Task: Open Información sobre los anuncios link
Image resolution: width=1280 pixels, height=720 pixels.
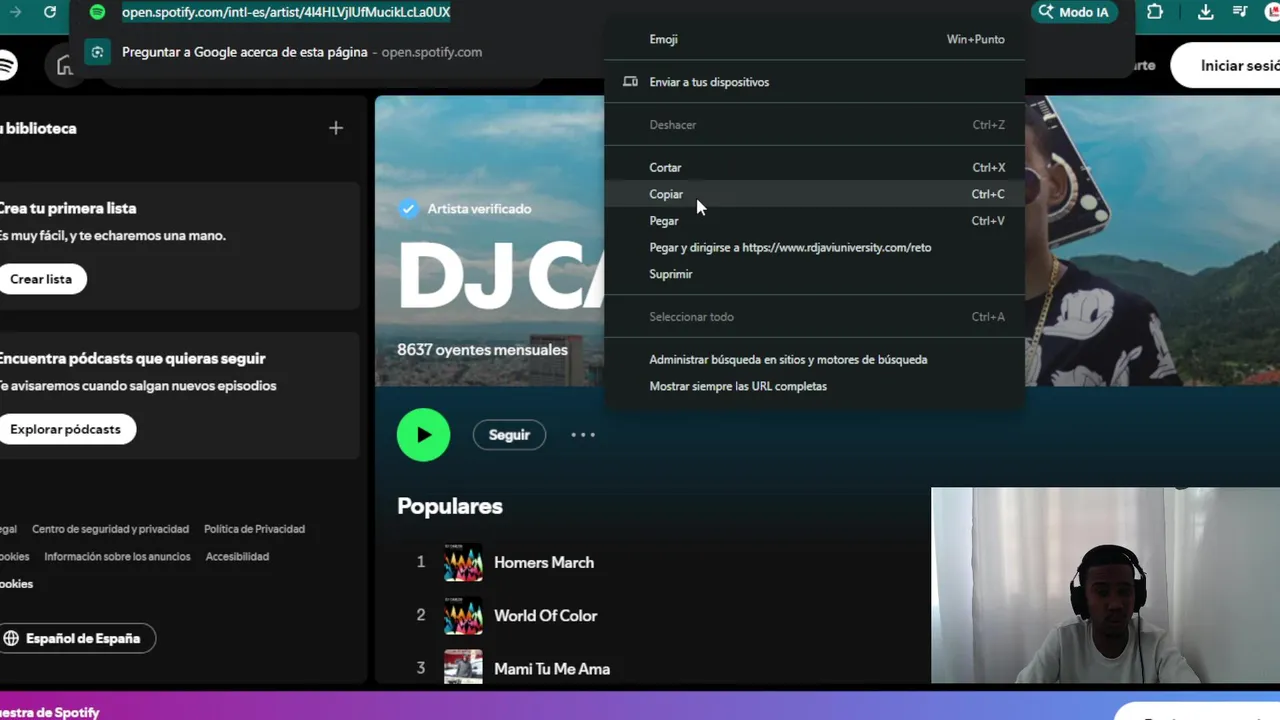Action: (117, 556)
